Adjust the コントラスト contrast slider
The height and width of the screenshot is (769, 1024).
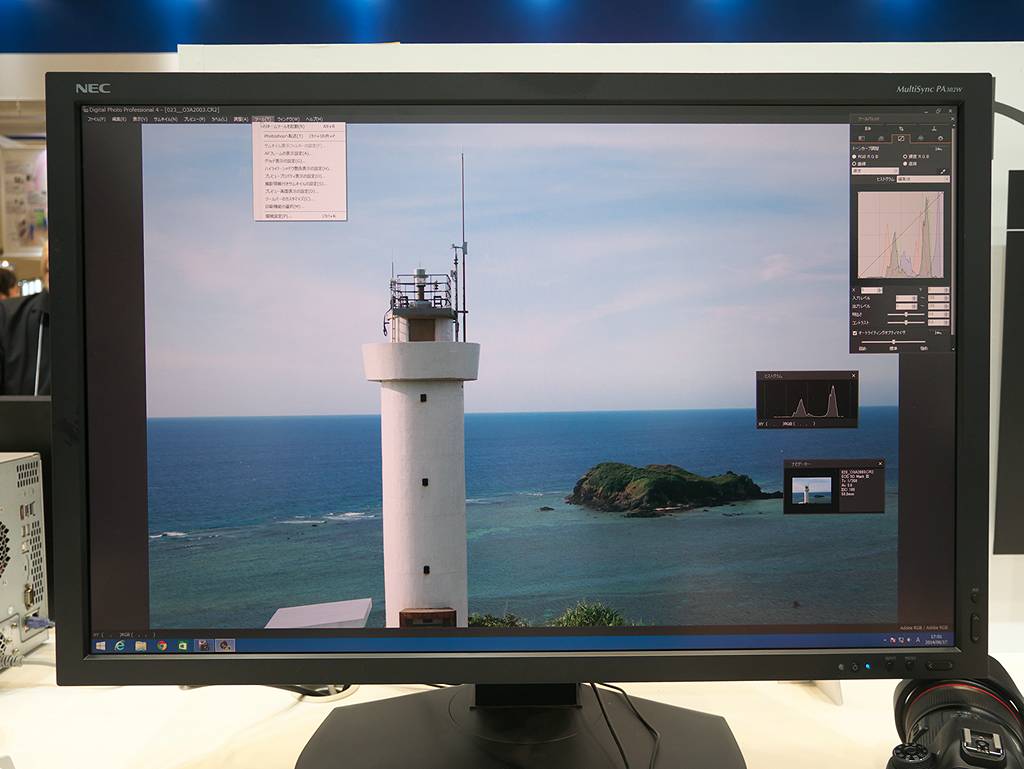pos(906,322)
